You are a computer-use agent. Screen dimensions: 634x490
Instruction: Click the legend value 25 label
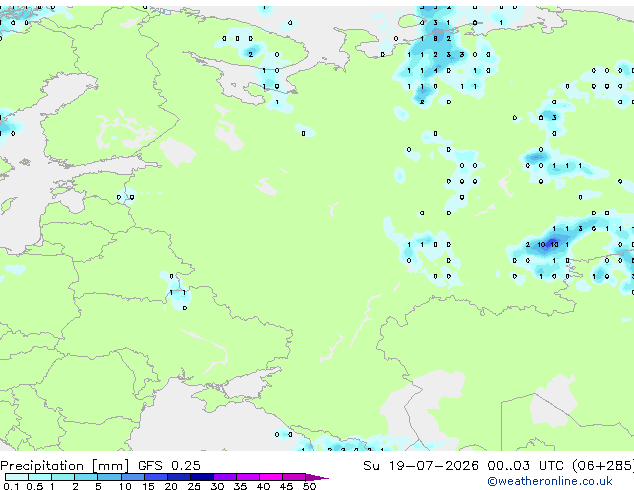tap(194, 486)
